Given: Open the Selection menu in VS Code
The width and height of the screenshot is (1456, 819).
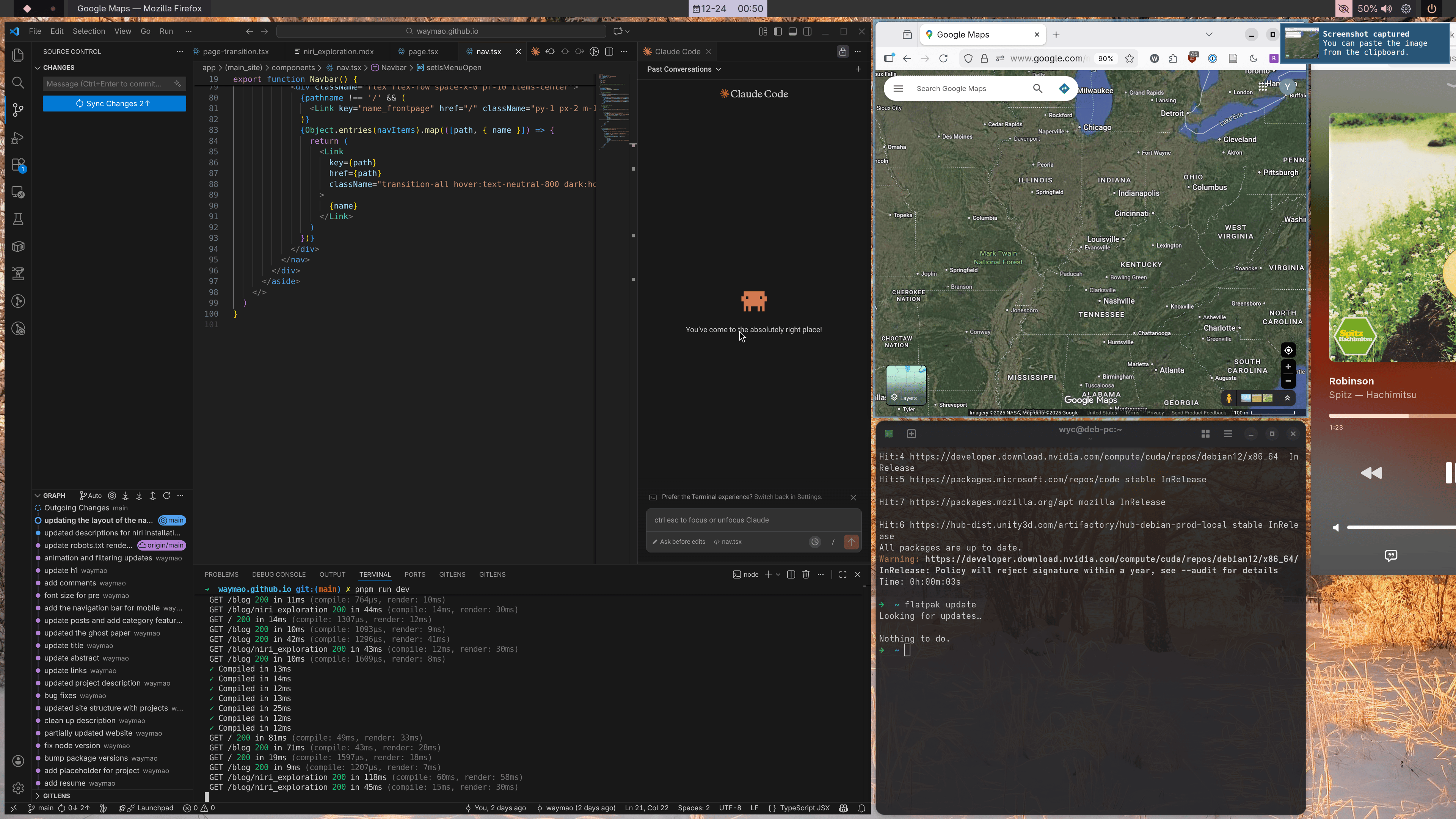Looking at the screenshot, I should [x=89, y=31].
